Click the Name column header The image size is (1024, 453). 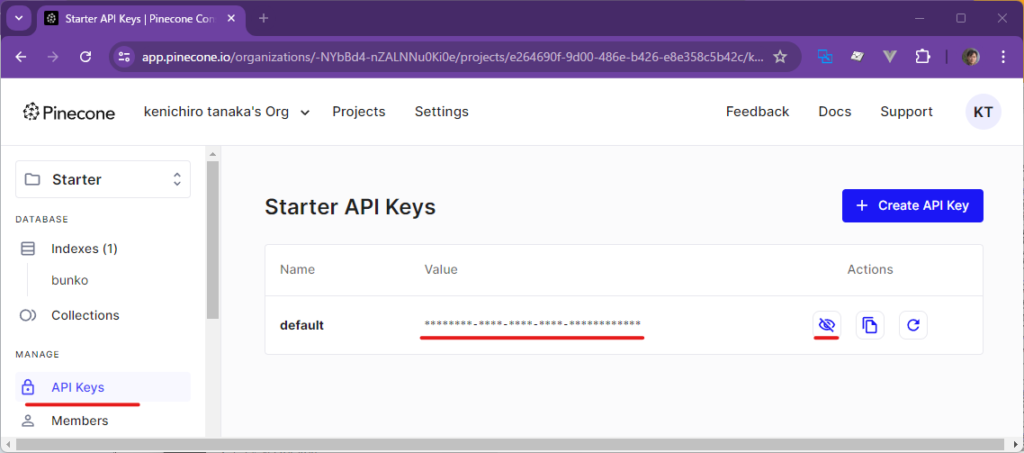tap(297, 270)
